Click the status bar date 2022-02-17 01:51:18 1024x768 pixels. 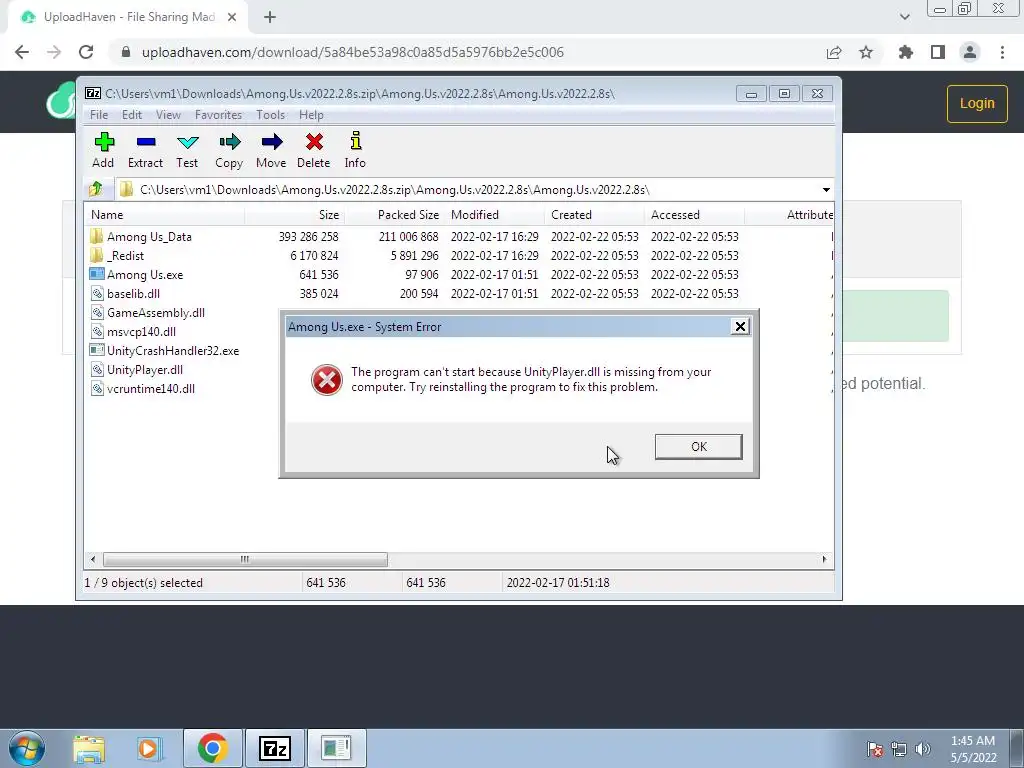tap(558, 583)
